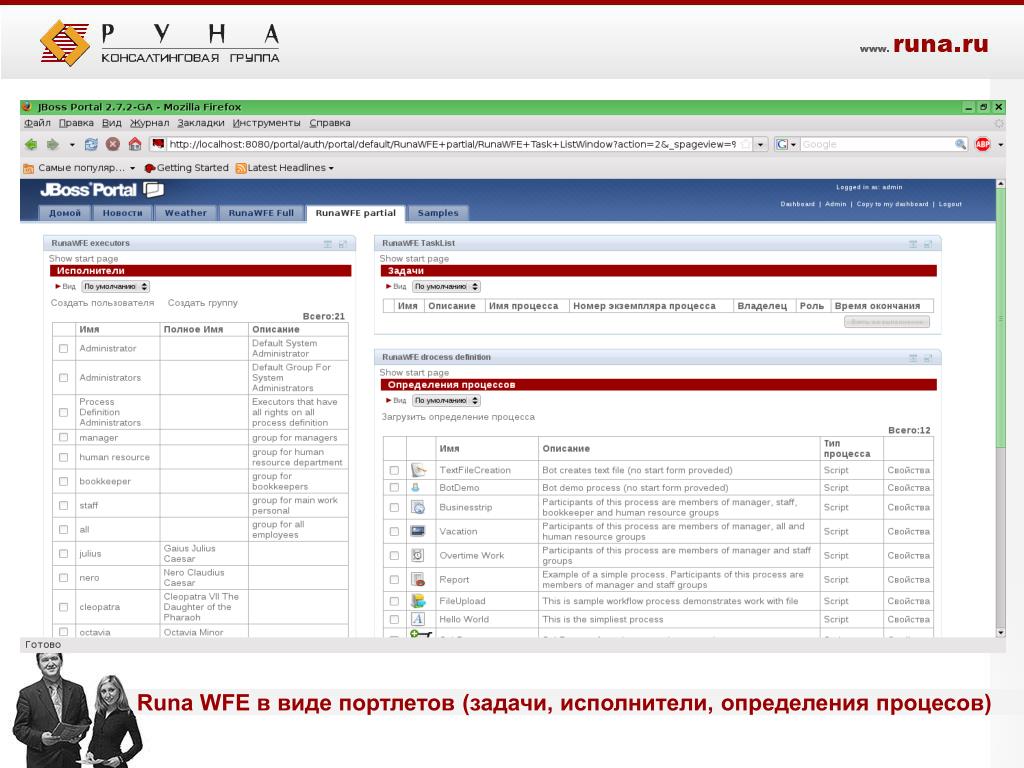1024x768 pixels.
Task: Check the manager group checkbox
Action: pyautogui.click(x=63, y=437)
